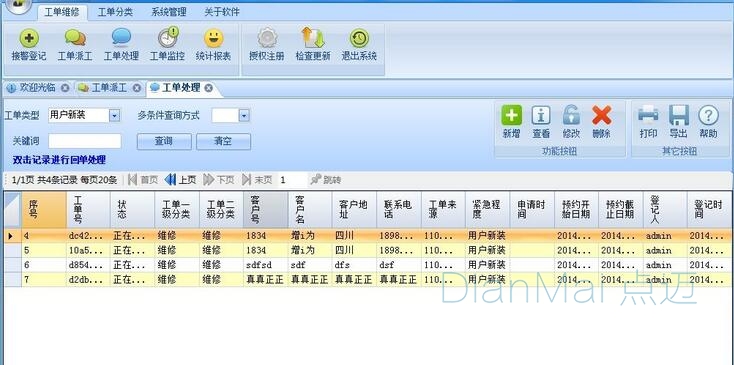734x365 pixels.
Task: Click the 修改 lock icon
Action: 571,121
